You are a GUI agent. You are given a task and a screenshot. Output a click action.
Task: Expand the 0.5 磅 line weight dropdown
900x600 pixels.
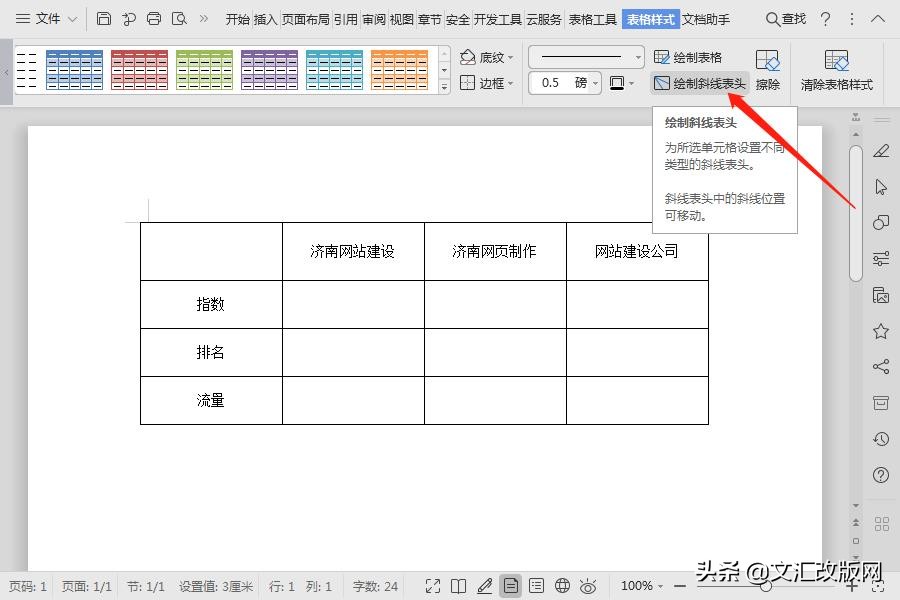(x=595, y=83)
